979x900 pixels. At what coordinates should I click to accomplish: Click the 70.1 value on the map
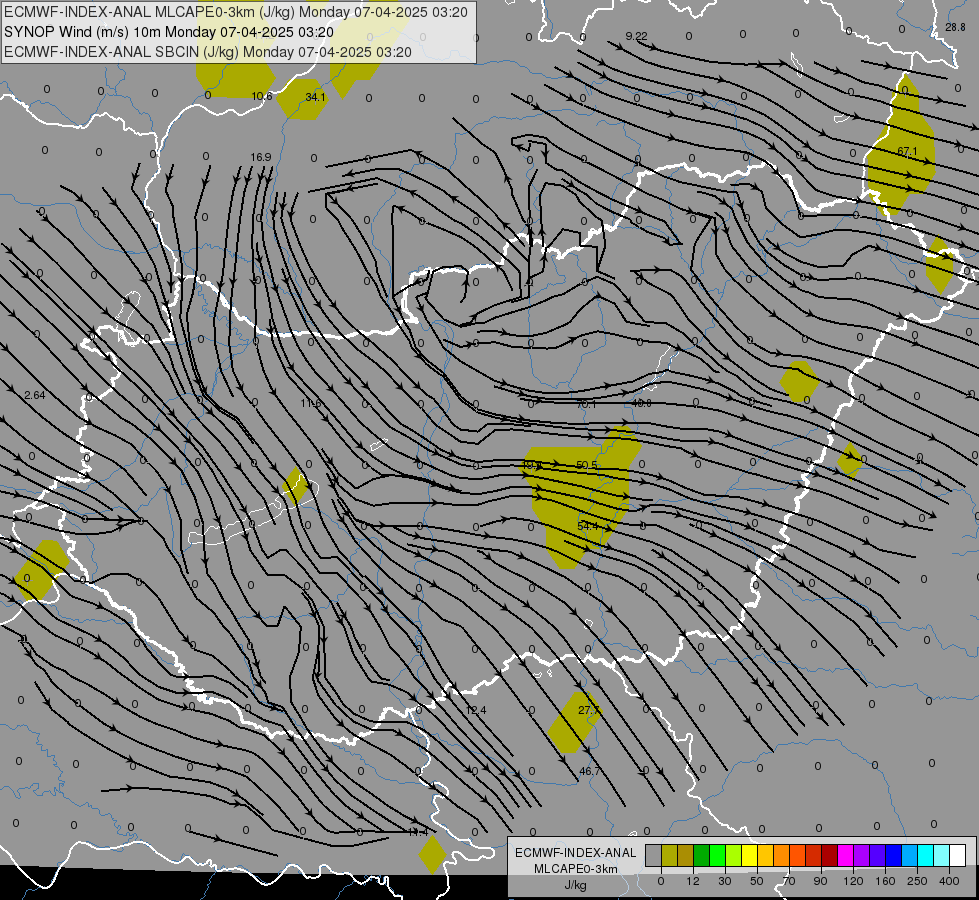586,404
